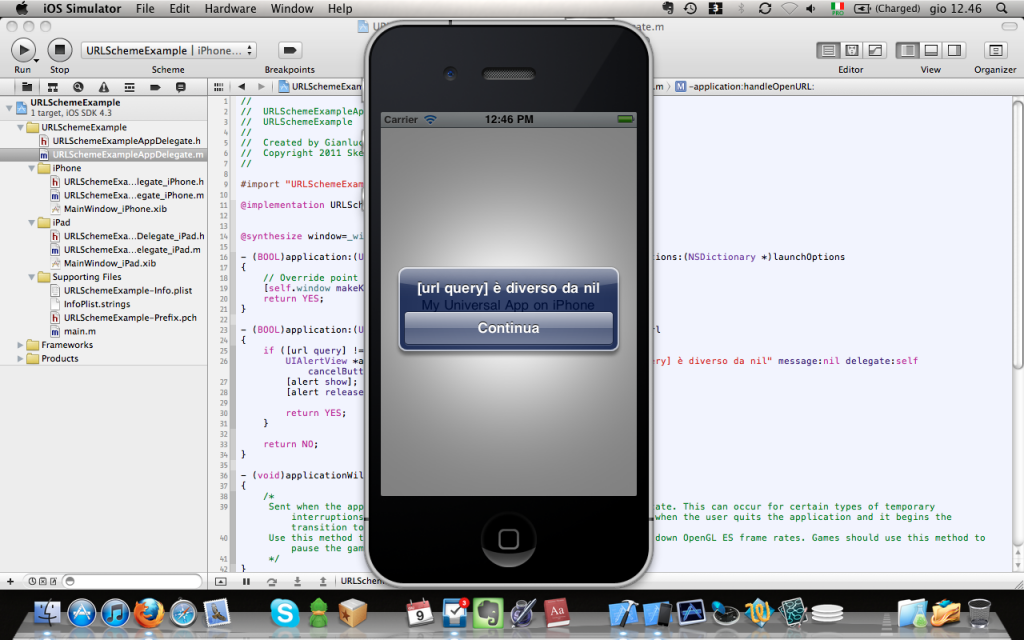Image resolution: width=1024 pixels, height=640 pixels.
Task: Switch to the Assistant editor
Action: tap(852, 50)
